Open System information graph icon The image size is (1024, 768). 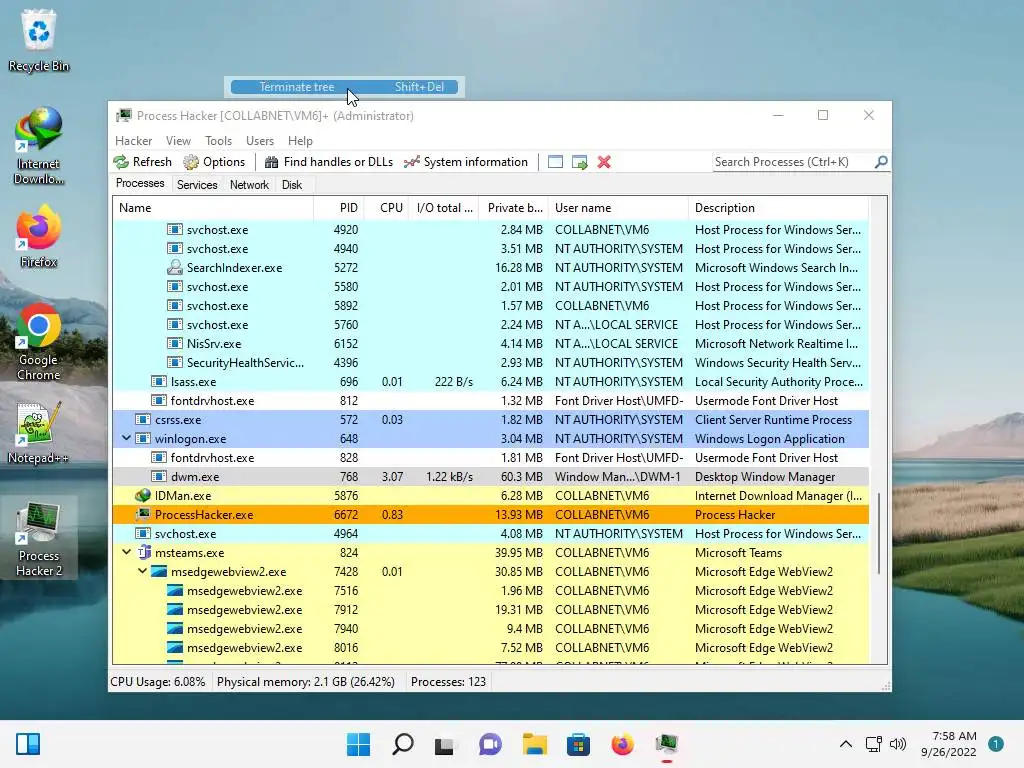[x=411, y=162]
